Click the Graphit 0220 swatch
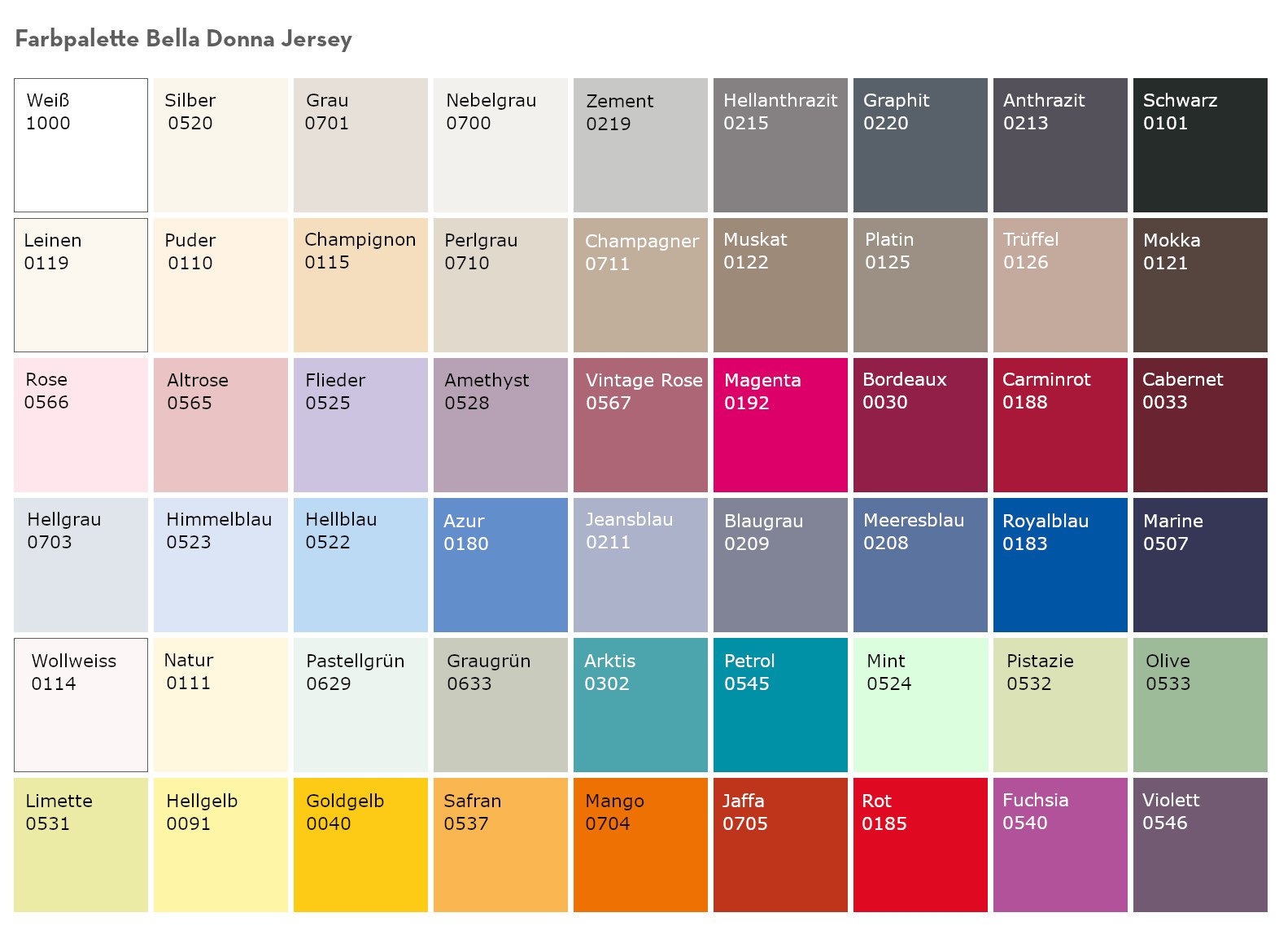 pyautogui.click(x=920, y=145)
